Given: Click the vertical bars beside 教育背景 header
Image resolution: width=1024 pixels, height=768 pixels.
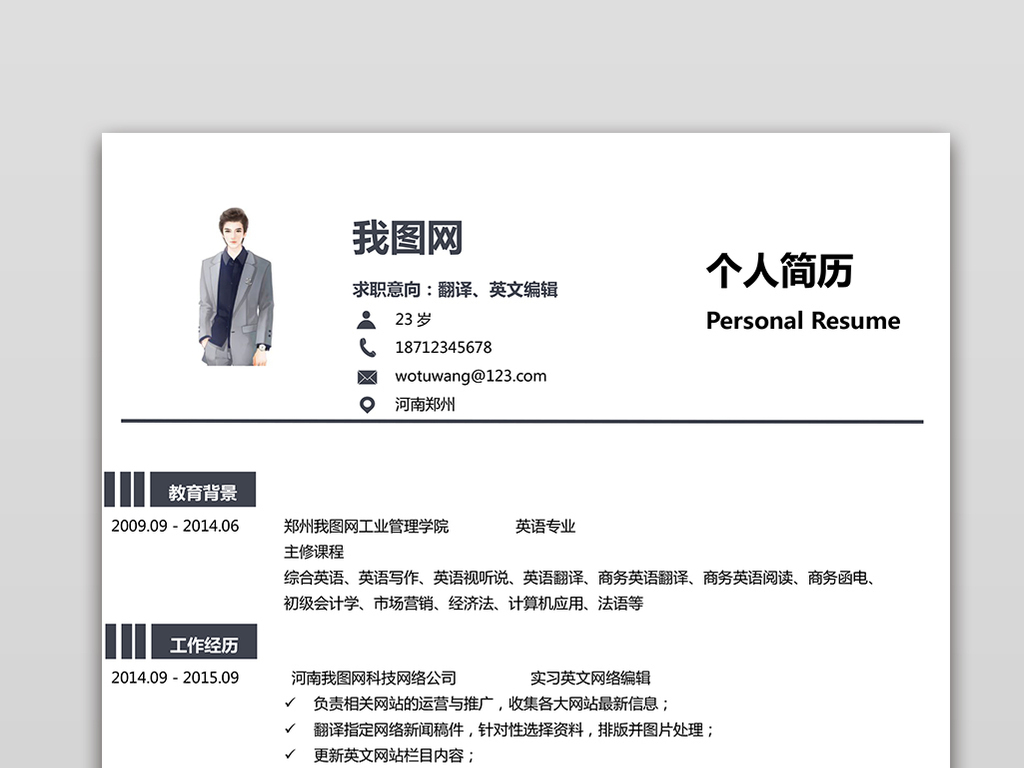Looking at the screenshot, I should [x=125, y=489].
